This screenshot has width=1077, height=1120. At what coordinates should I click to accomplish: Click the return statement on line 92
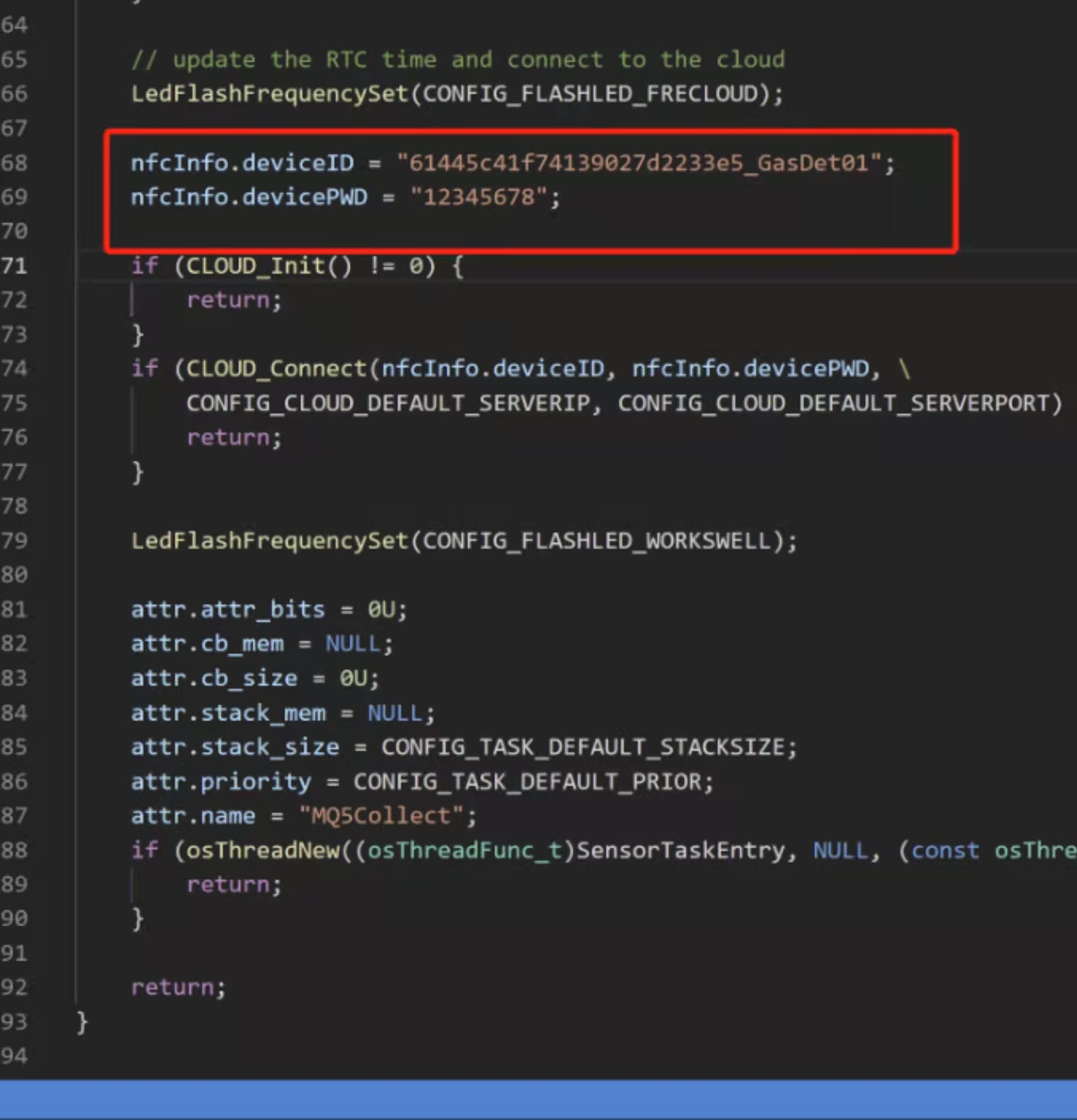[x=178, y=988]
